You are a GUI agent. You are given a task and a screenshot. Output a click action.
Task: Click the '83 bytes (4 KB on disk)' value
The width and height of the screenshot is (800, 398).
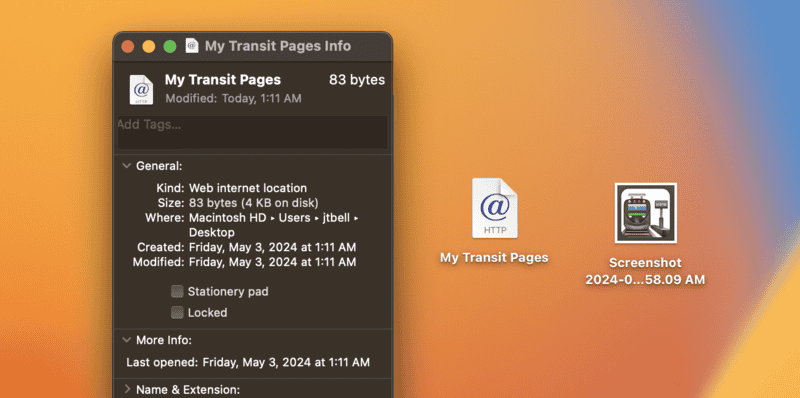click(x=254, y=203)
